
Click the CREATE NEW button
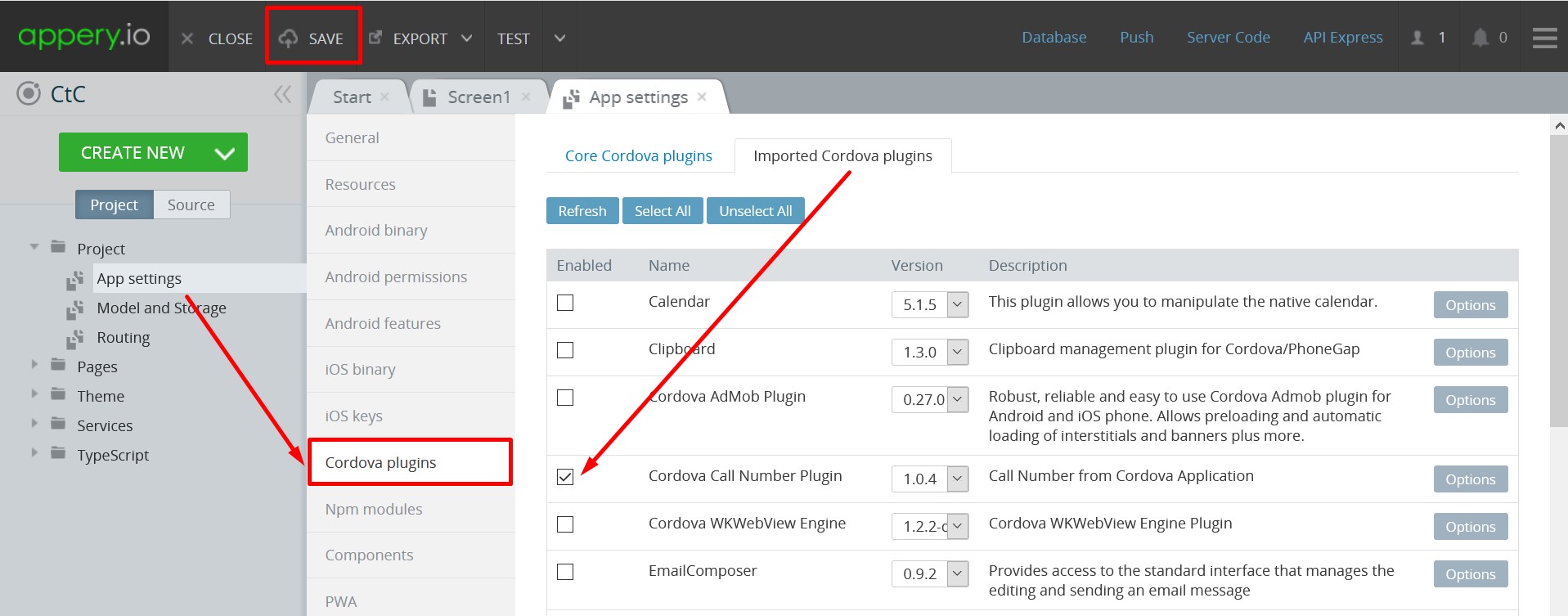point(153,152)
